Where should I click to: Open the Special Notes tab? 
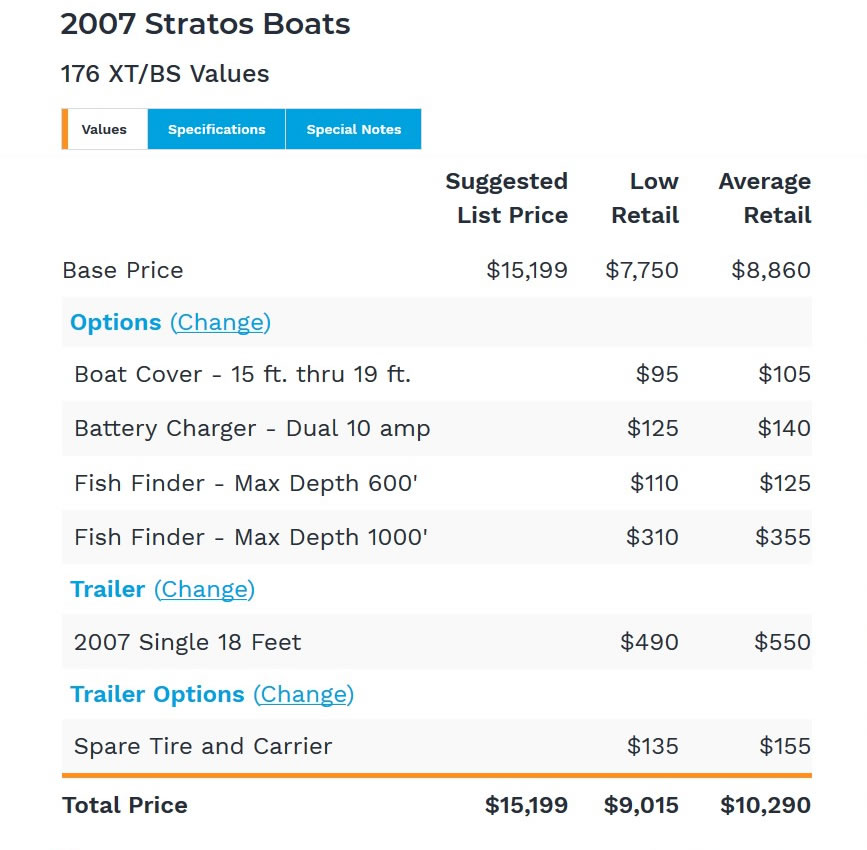click(x=353, y=129)
